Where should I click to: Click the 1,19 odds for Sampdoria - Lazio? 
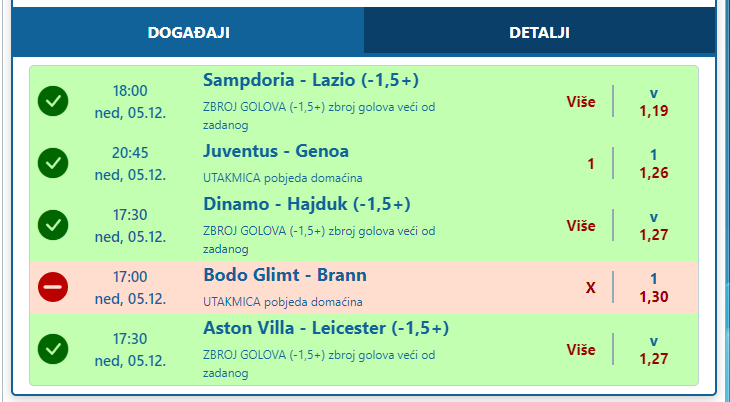654,110
